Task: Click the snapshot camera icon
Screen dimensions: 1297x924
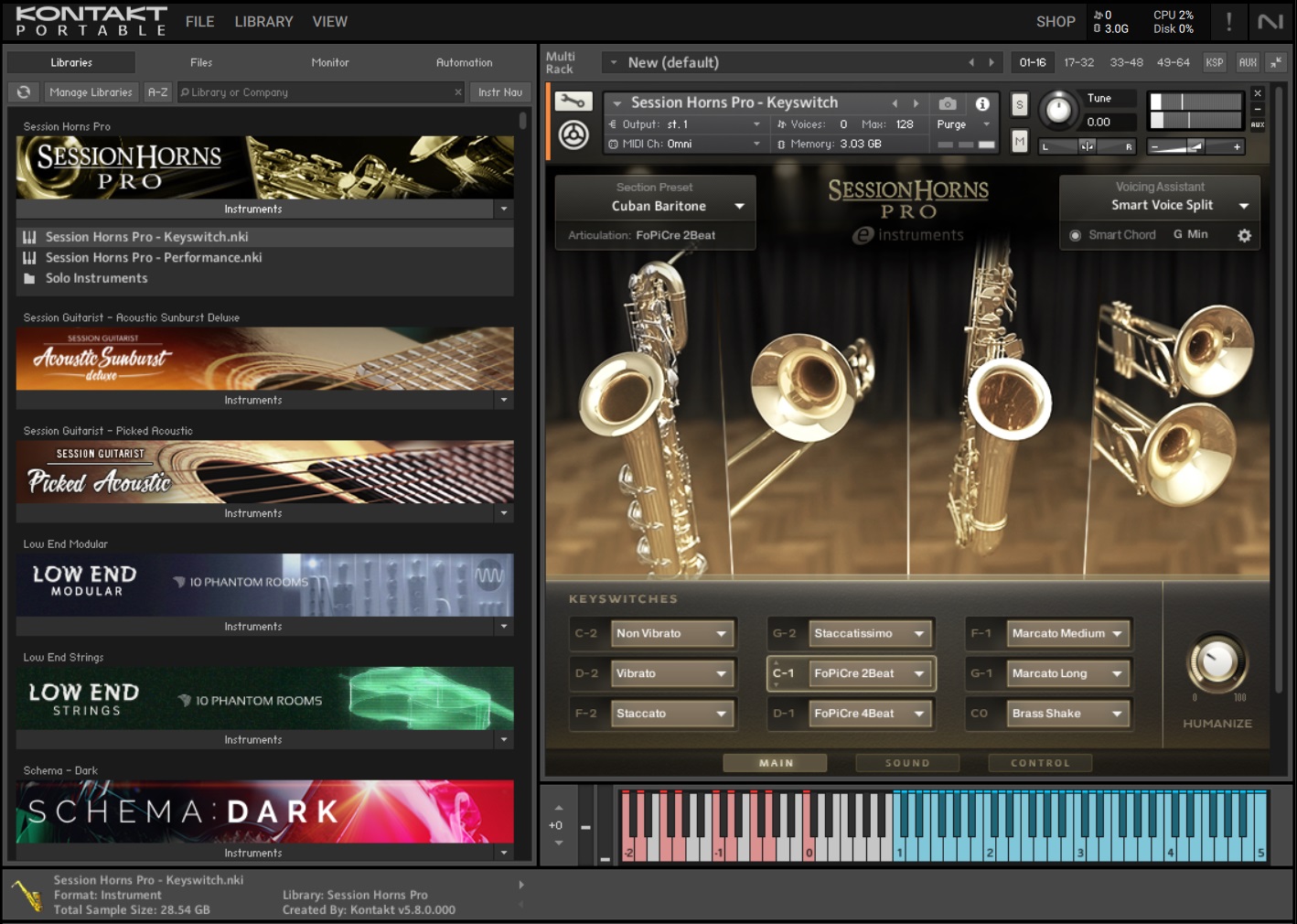Action: (x=948, y=102)
